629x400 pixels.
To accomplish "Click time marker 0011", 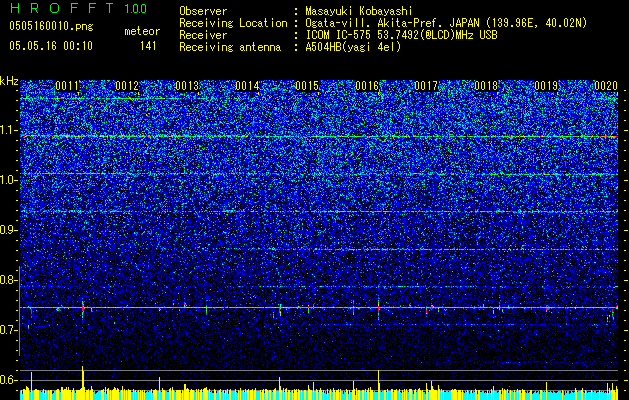I will click(67, 86).
